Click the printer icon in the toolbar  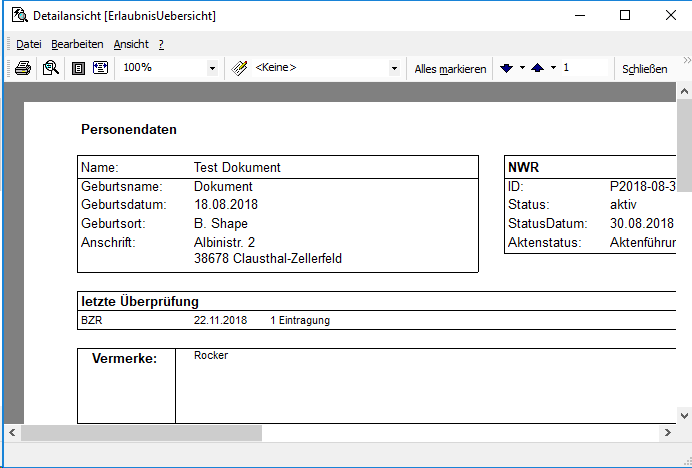[x=22, y=68]
